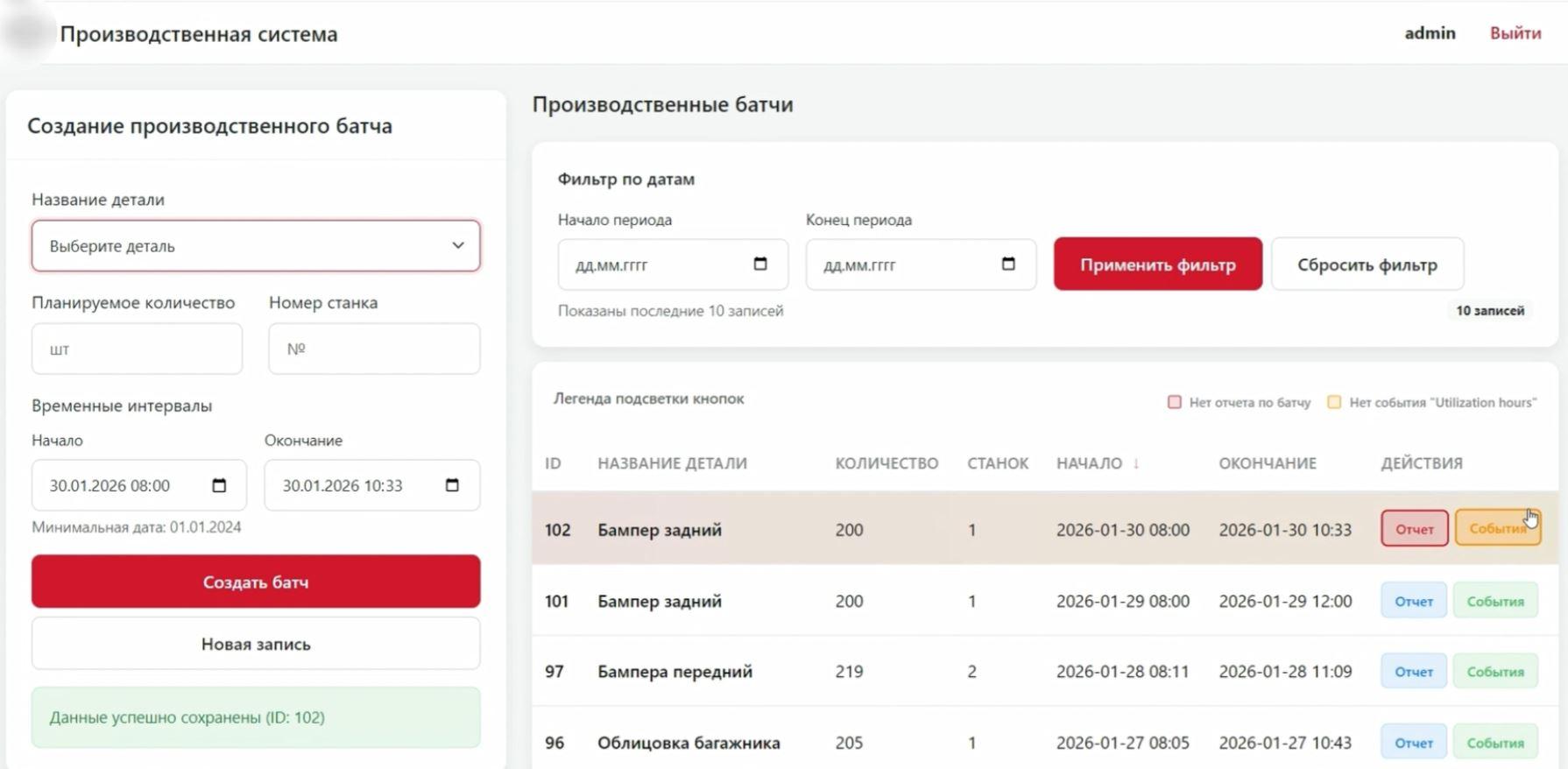Click calendar icon in batch Начало field
Screen dimensions: 1568x769
[x=219, y=485]
